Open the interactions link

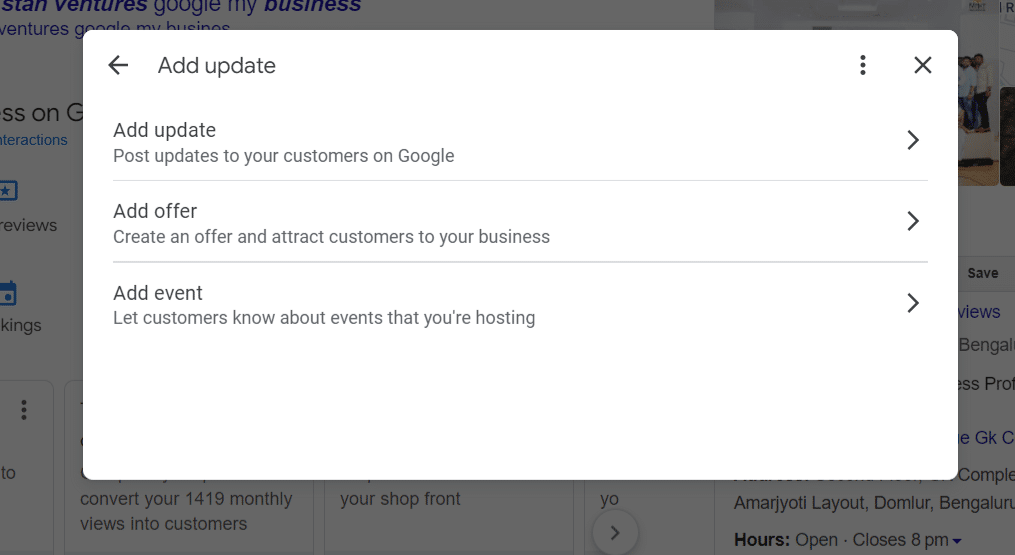tap(34, 140)
